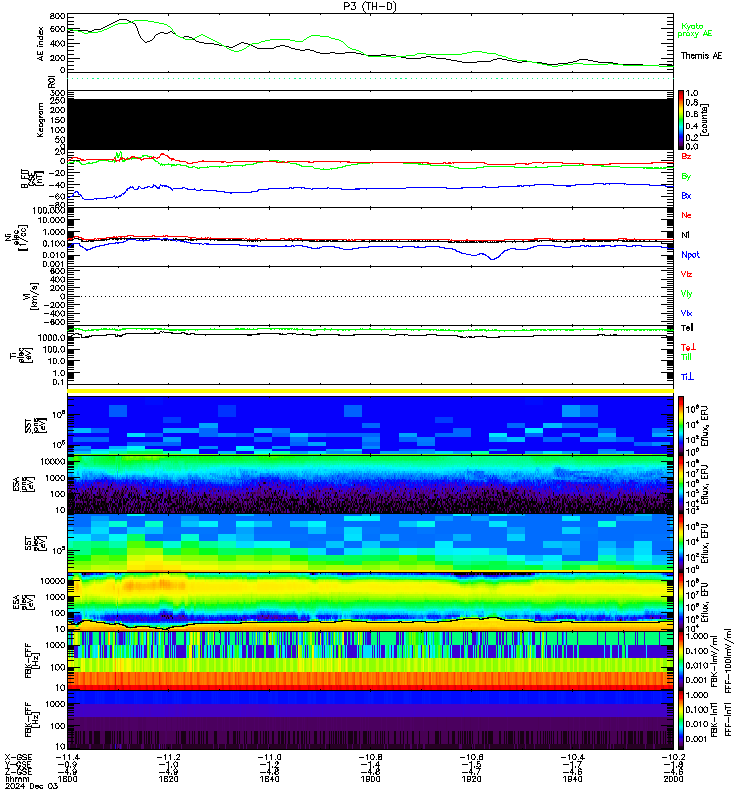Select the black Ni density legend label

(x=685, y=235)
